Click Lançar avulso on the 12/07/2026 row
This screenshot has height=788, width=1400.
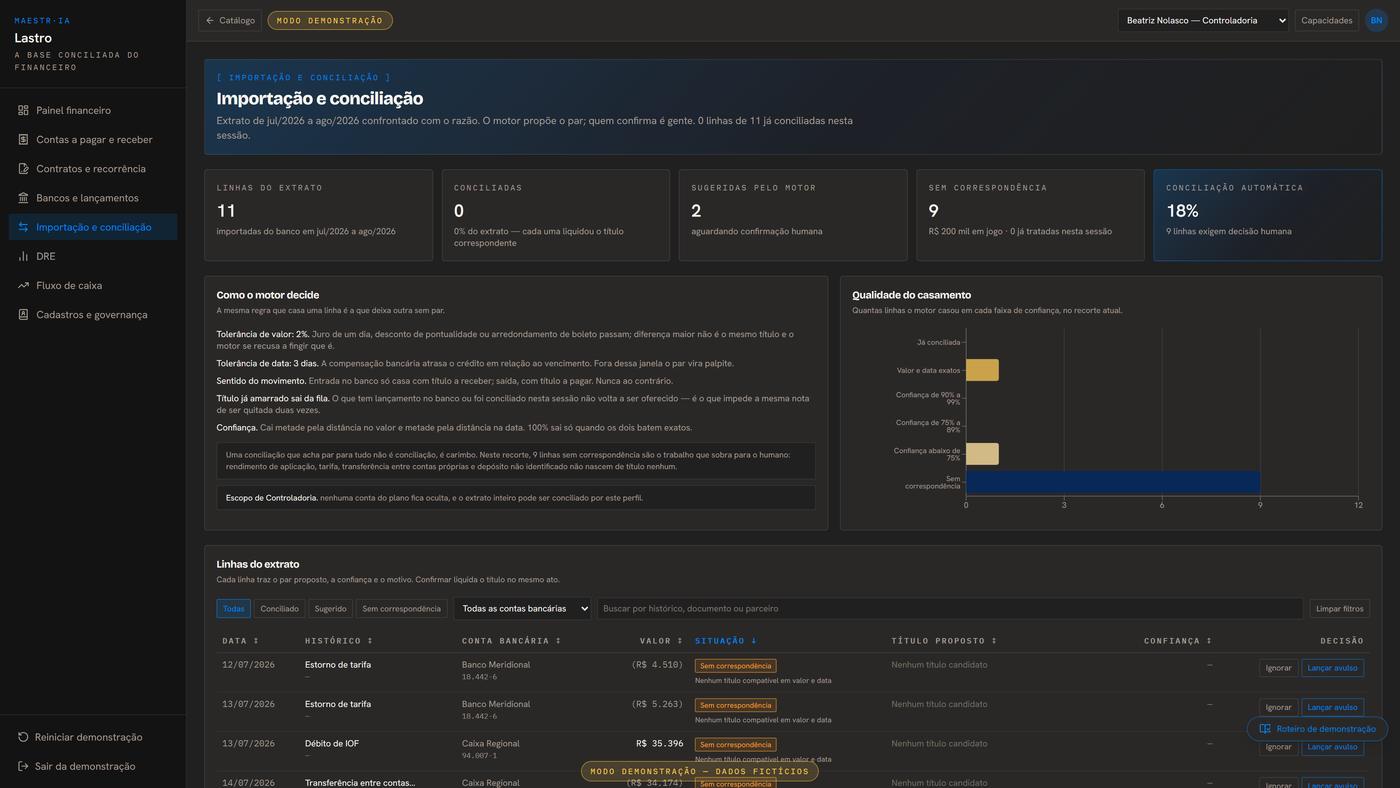click(1332, 668)
